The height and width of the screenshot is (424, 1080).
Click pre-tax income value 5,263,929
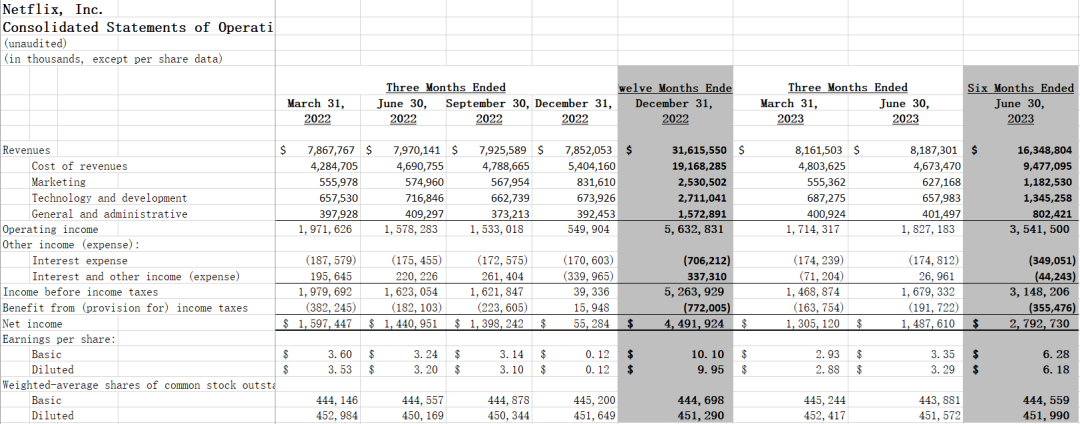[694, 292]
